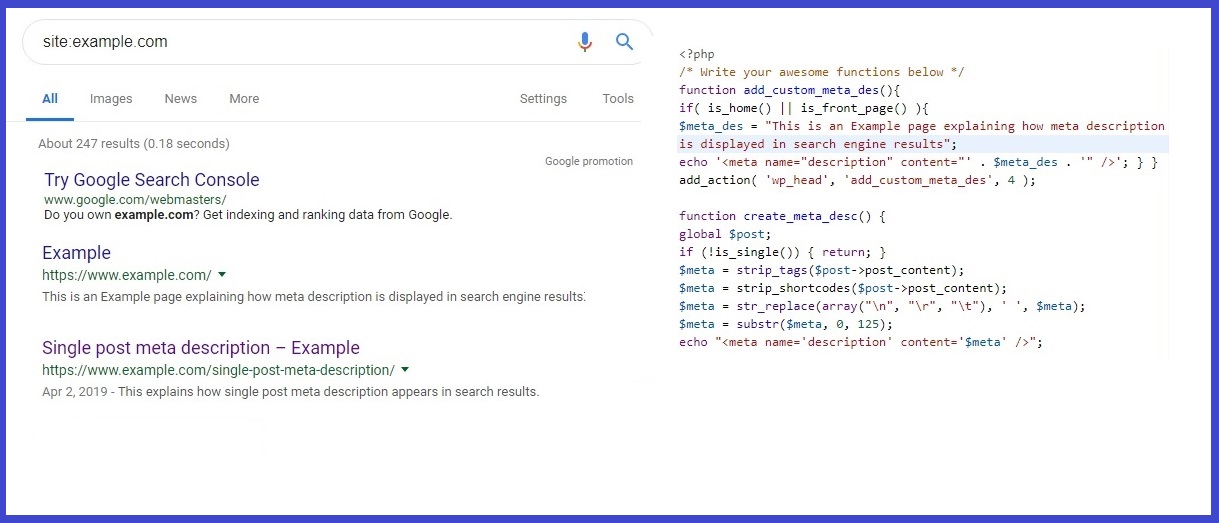Click the is_home() || is_front_page() condition line

[805, 108]
